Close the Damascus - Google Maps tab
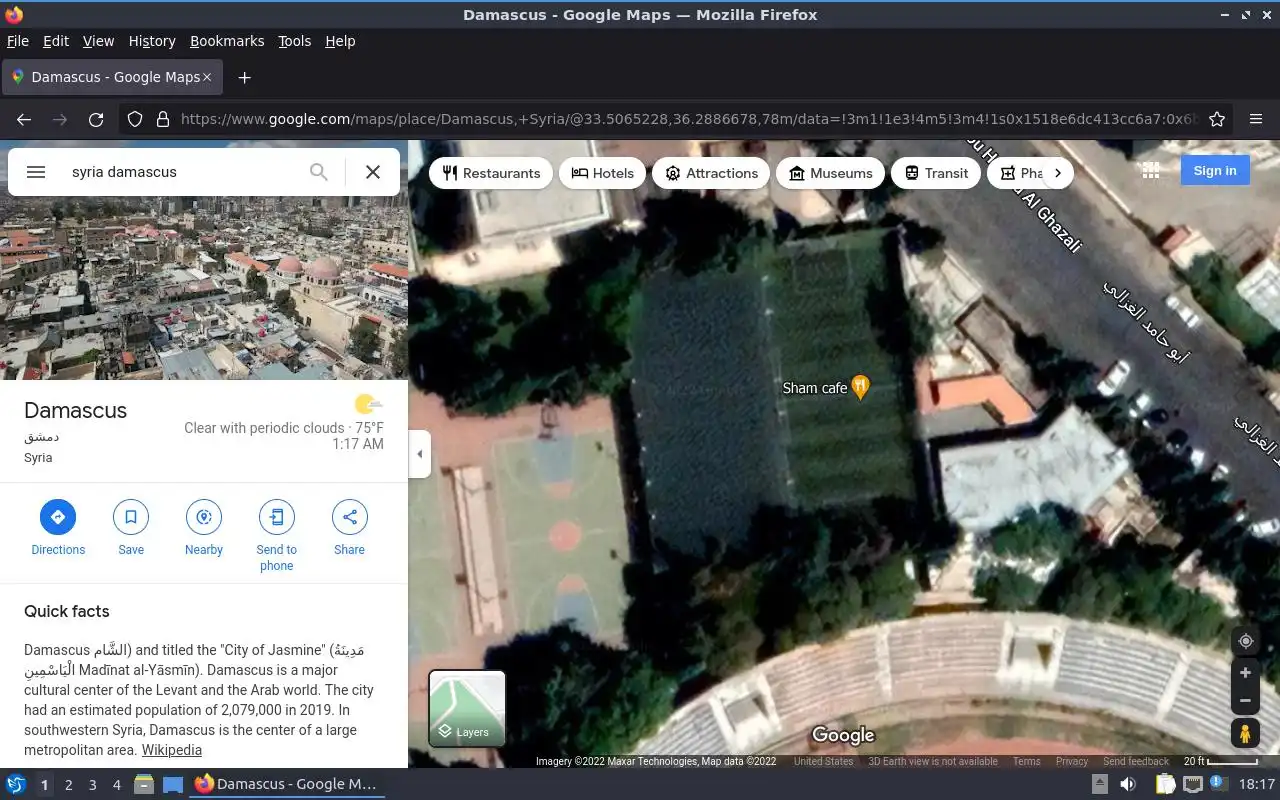The image size is (1280, 800). [207, 77]
